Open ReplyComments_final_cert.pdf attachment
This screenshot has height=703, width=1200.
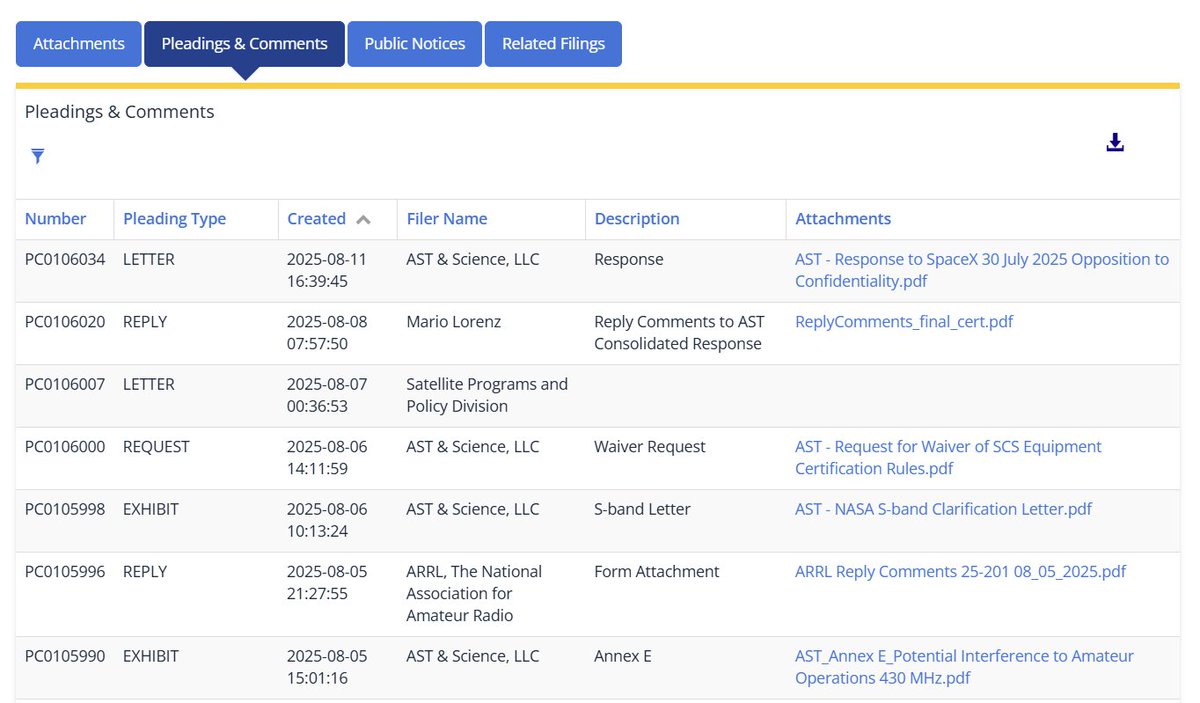tap(904, 322)
